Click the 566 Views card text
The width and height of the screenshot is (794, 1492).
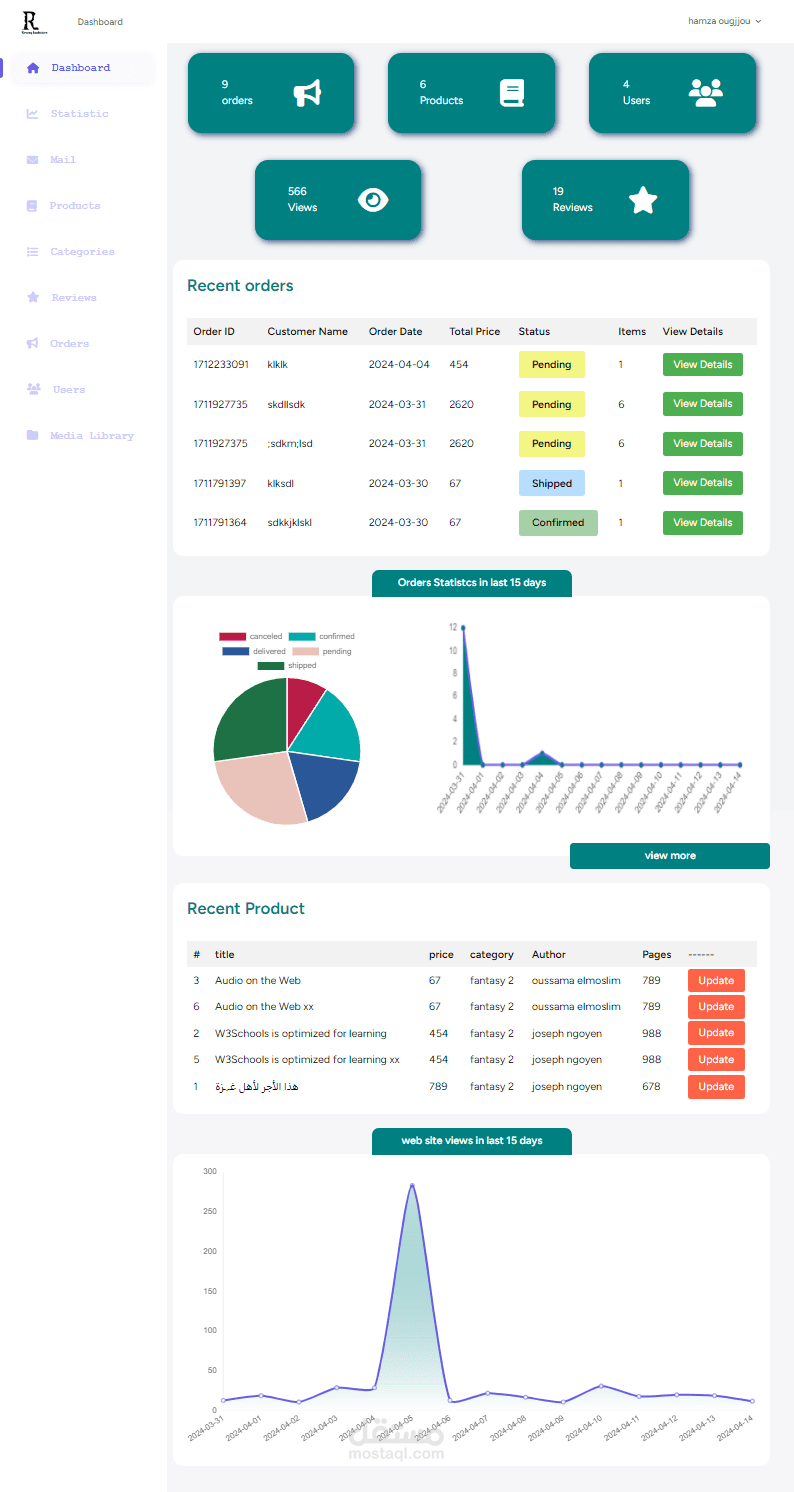302,200
